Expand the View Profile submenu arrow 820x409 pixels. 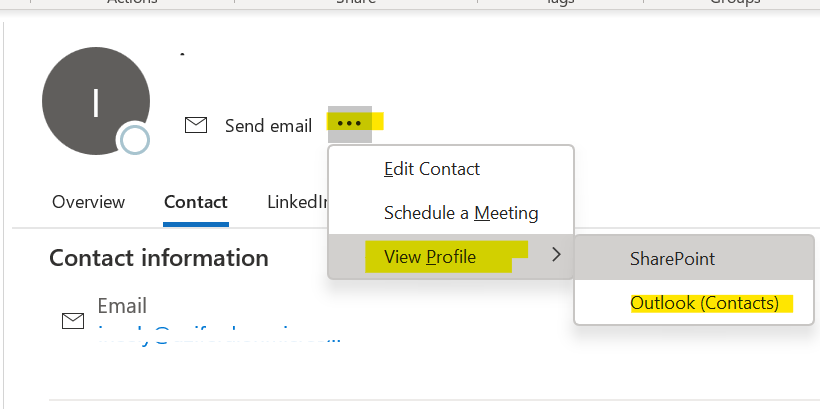pyautogui.click(x=556, y=256)
